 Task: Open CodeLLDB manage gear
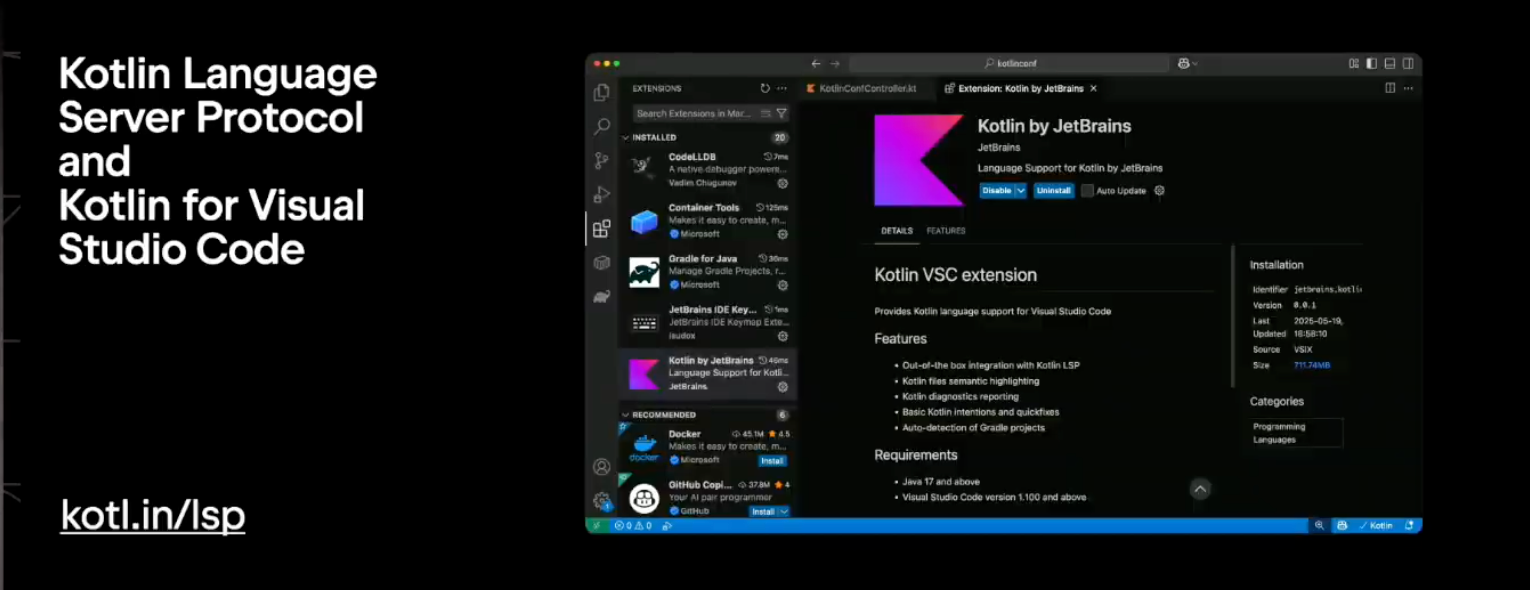[x=783, y=183]
